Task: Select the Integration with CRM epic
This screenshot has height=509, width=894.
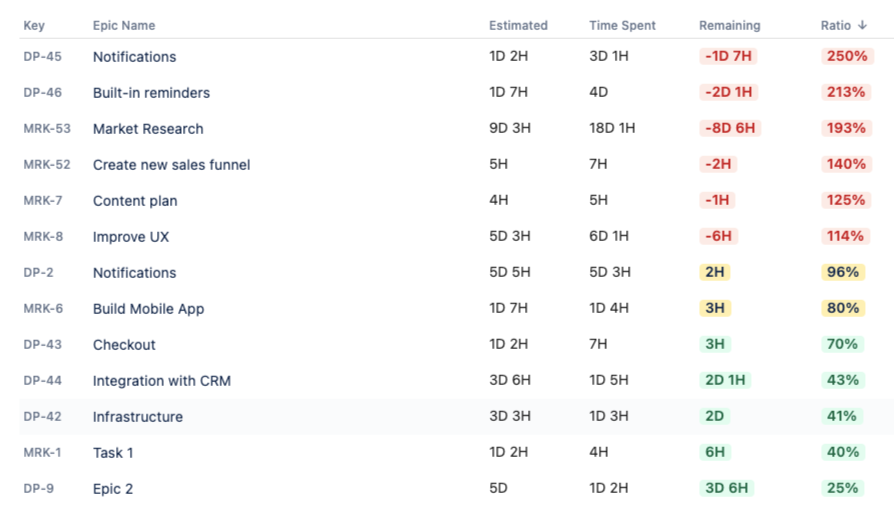Action: [x=162, y=381]
